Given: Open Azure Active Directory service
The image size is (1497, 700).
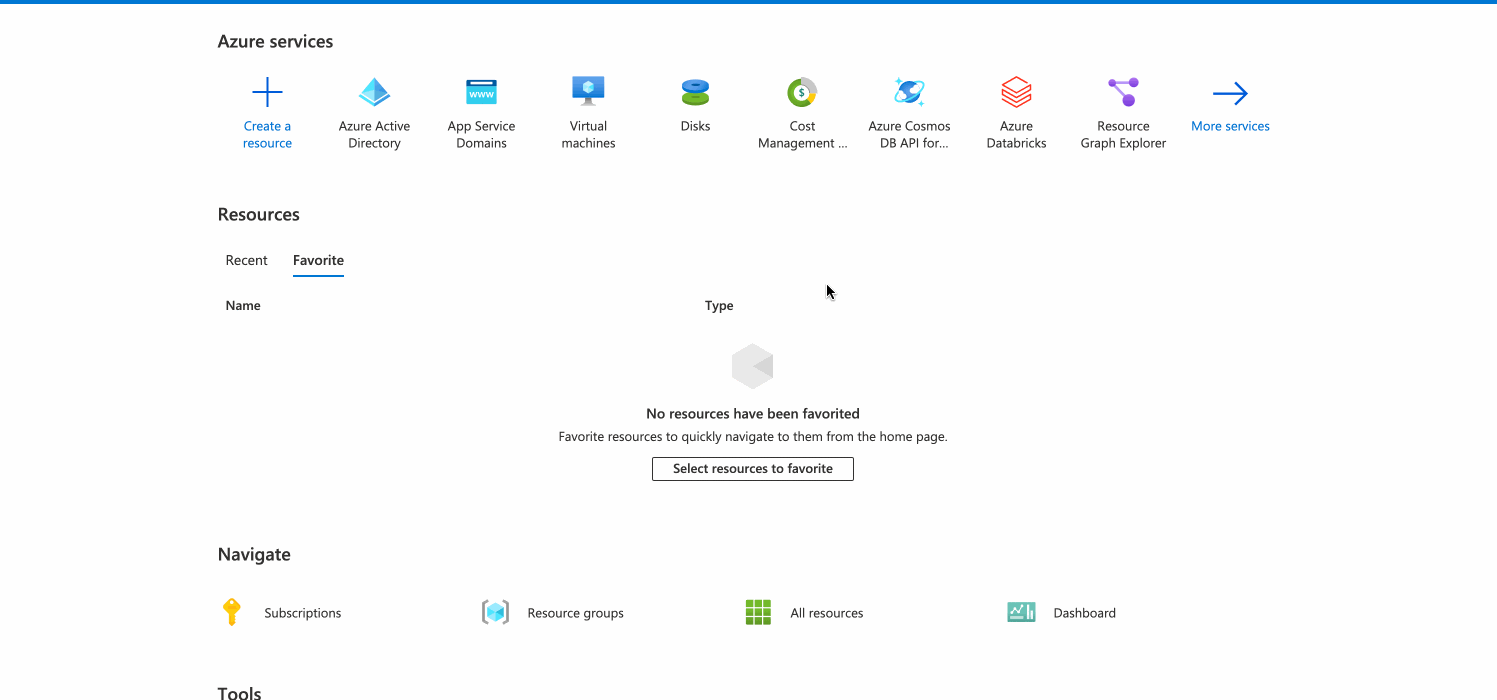Looking at the screenshot, I should click(x=374, y=110).
